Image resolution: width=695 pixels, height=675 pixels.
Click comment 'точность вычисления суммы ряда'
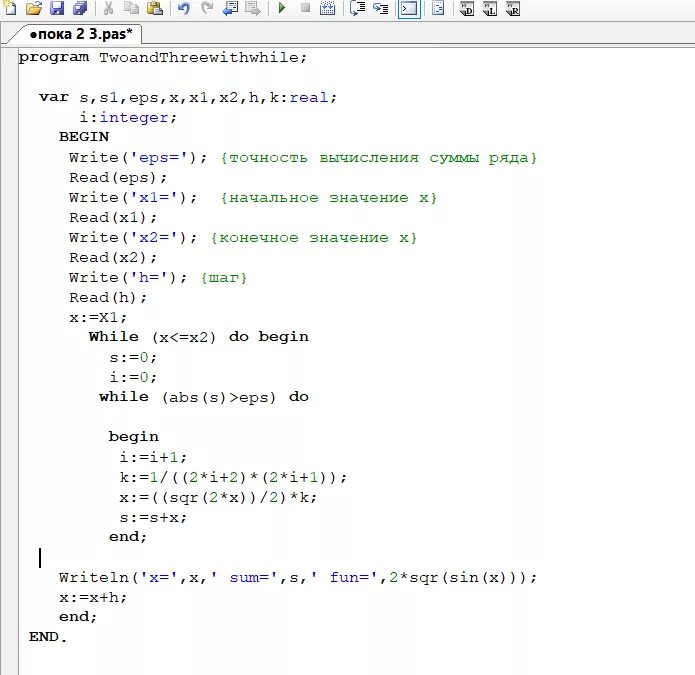point(379,158)
